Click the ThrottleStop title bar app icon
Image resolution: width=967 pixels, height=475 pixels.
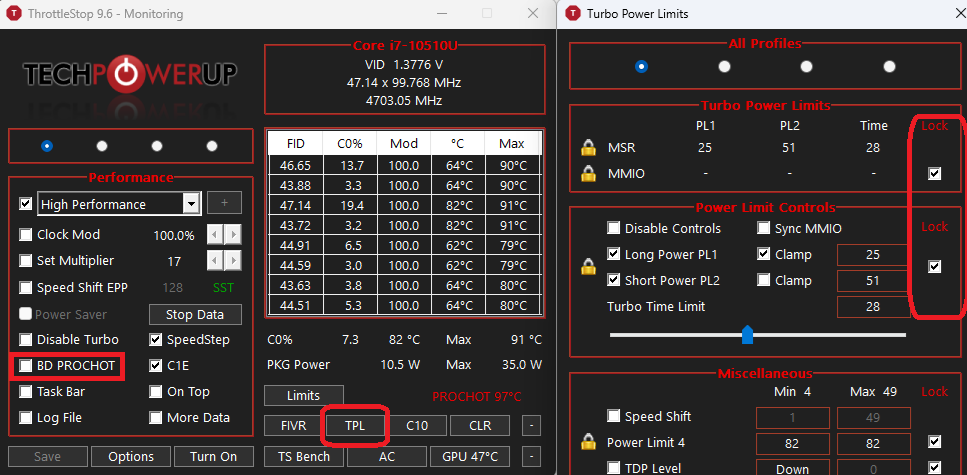pyautogui.click(x=15, y=14)
